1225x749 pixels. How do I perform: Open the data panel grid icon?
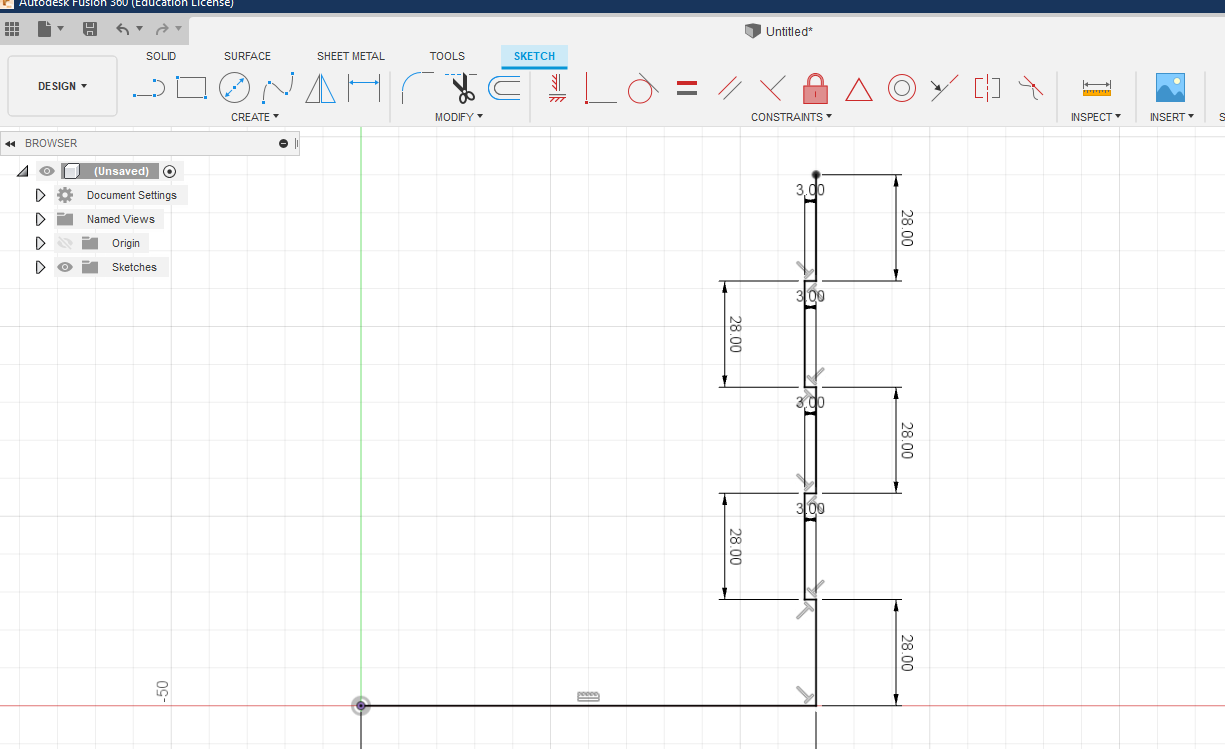tap(12, 29)
